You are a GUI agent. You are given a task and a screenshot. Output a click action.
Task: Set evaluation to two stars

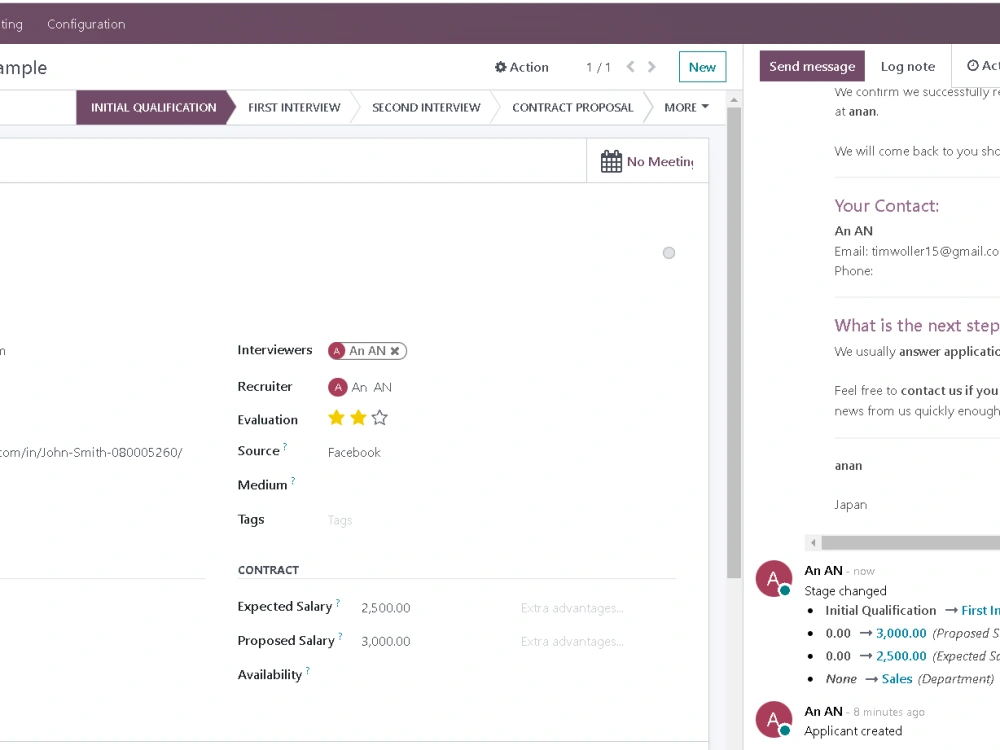(358, 418)
